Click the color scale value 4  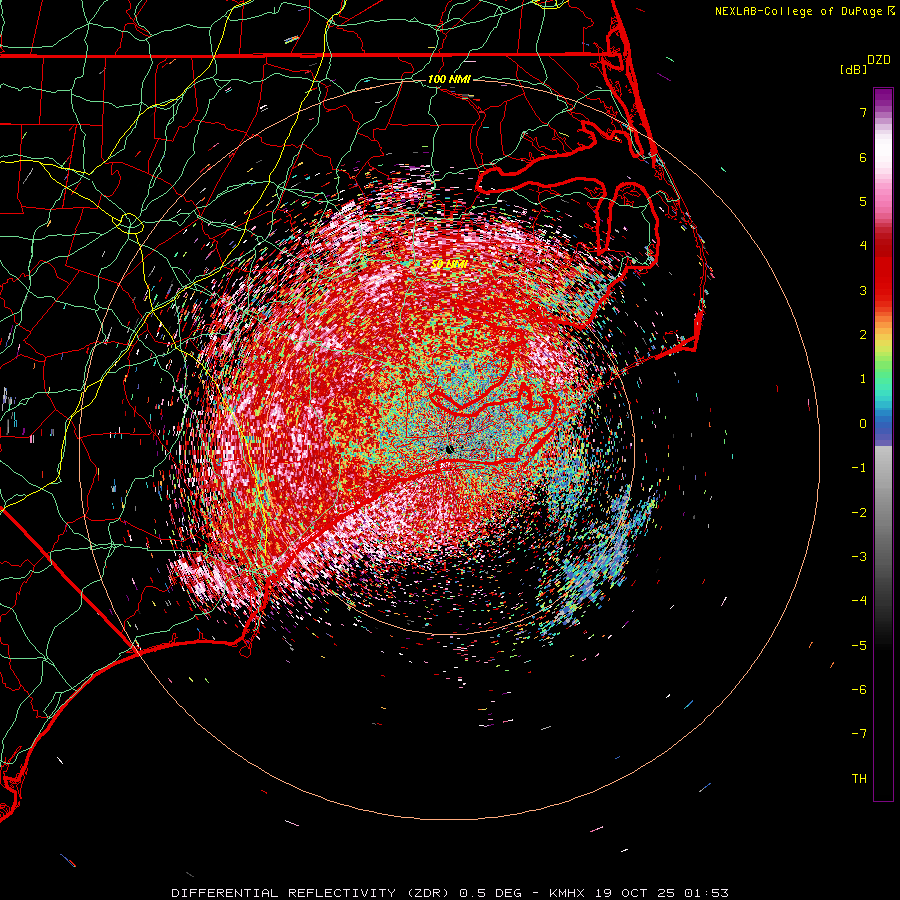click(x=863, y=246)
